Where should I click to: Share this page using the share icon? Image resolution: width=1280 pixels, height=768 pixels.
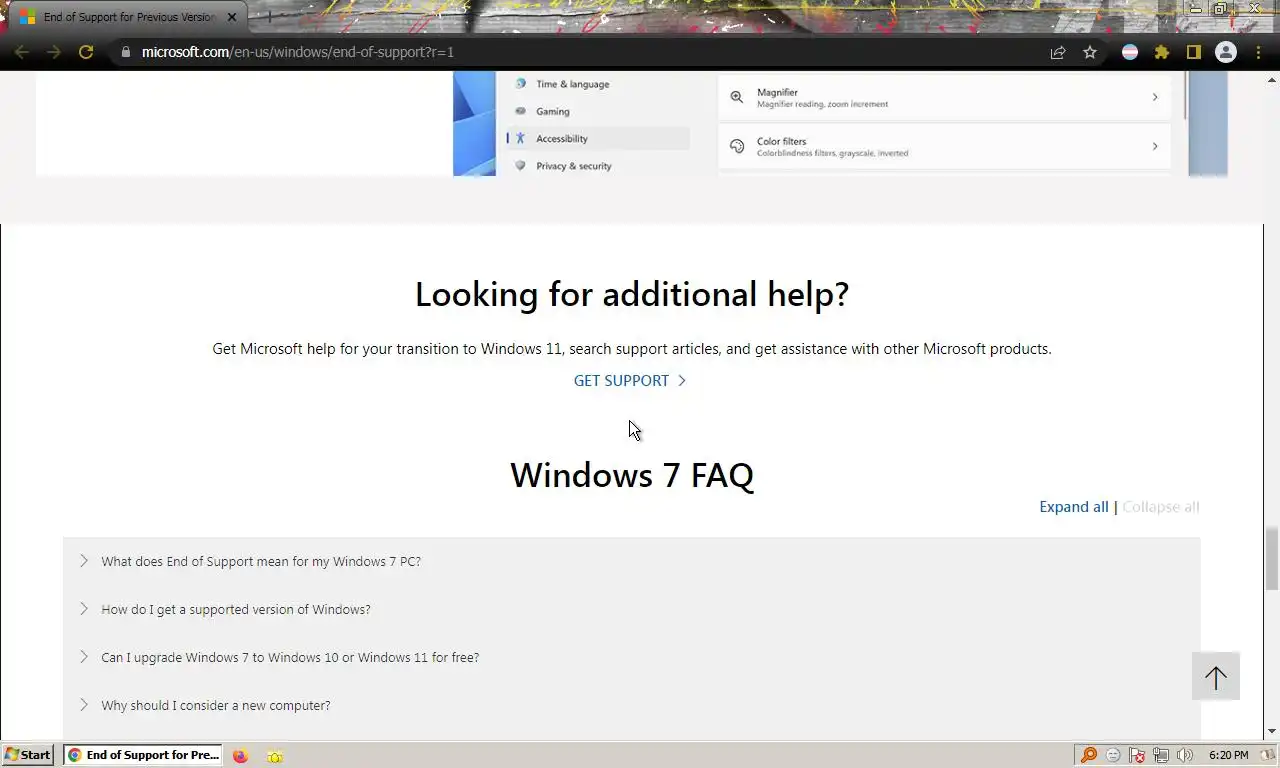coord(1058,52)
